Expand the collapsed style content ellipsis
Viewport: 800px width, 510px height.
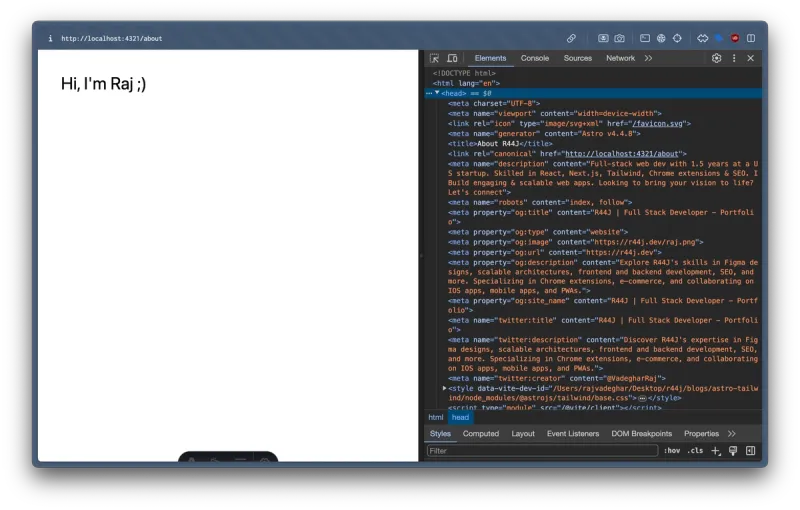[x=642, y=398]
